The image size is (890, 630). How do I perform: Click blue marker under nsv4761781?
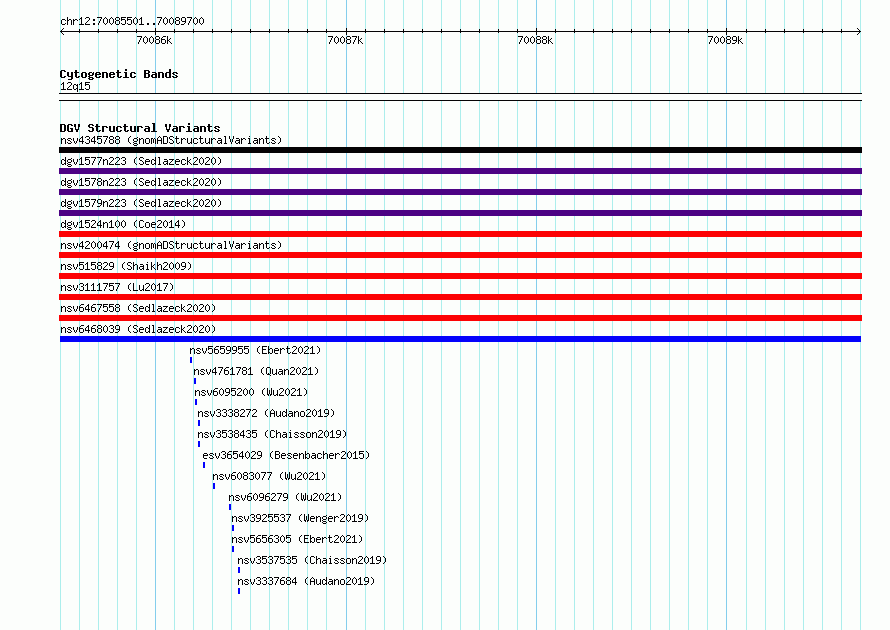click(x=195, y=381)
